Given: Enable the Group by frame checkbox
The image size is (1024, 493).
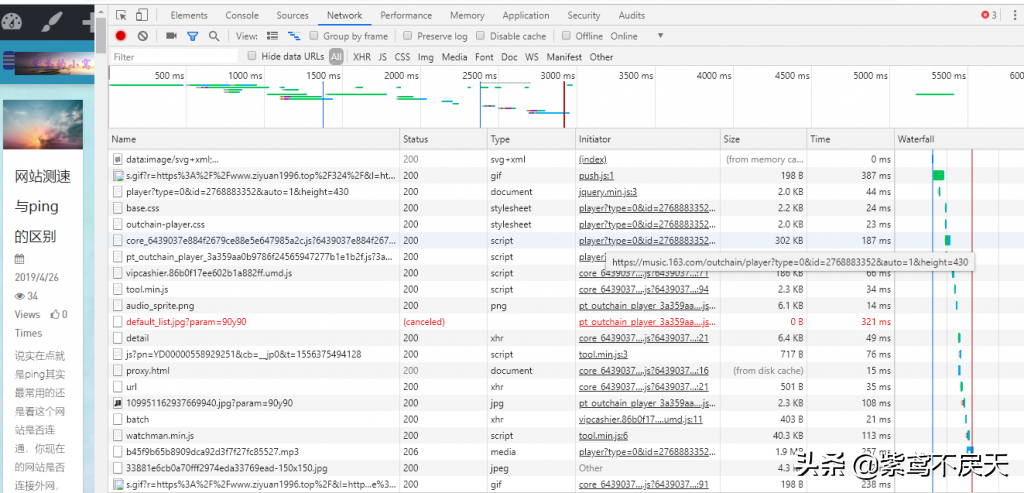Looking at the screenshot, I should [314, 36].
